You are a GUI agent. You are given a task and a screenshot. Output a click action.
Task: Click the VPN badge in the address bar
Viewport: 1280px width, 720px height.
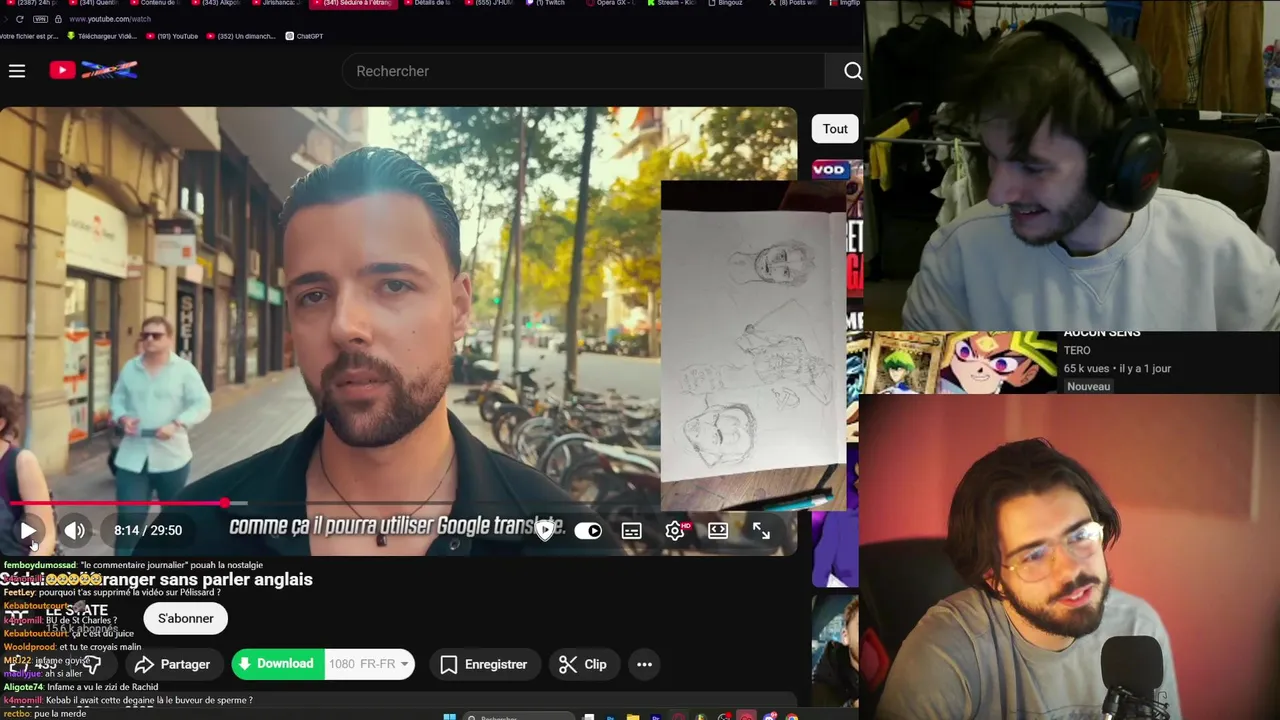[40, 19]
